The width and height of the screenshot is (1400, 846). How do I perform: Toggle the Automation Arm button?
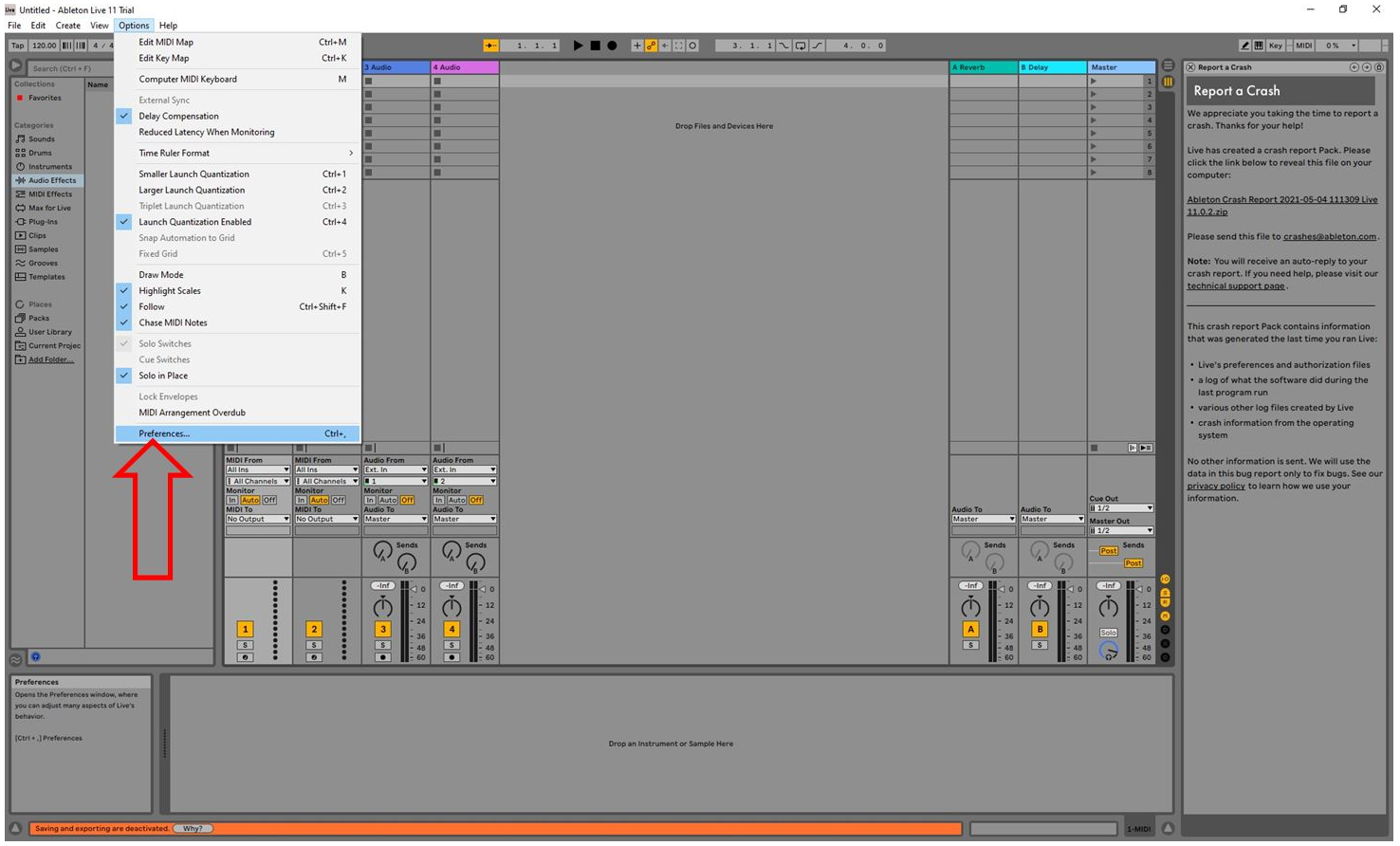point(651,46)
